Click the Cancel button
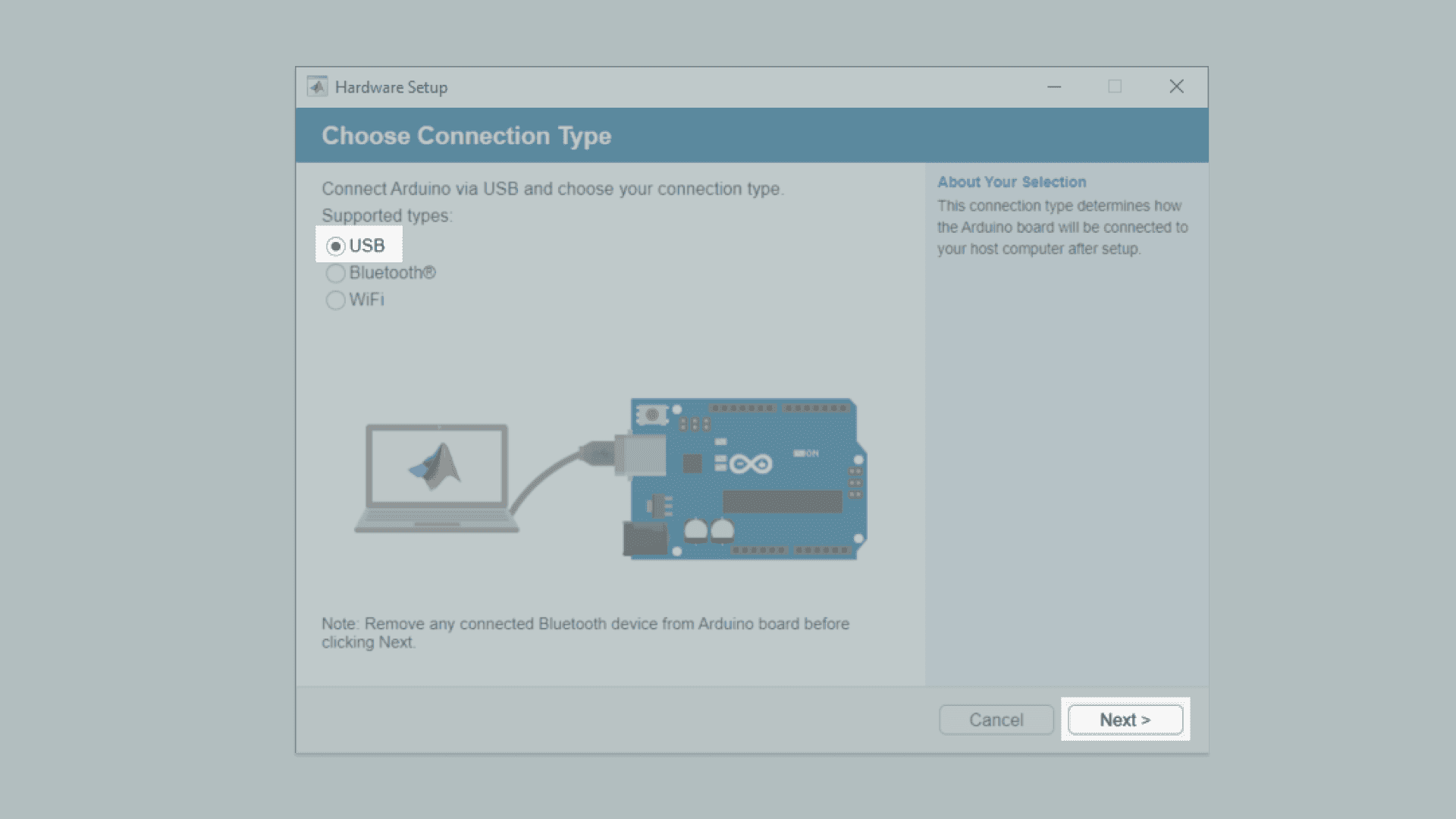The image size is (1456, 819). coord(996,720)
